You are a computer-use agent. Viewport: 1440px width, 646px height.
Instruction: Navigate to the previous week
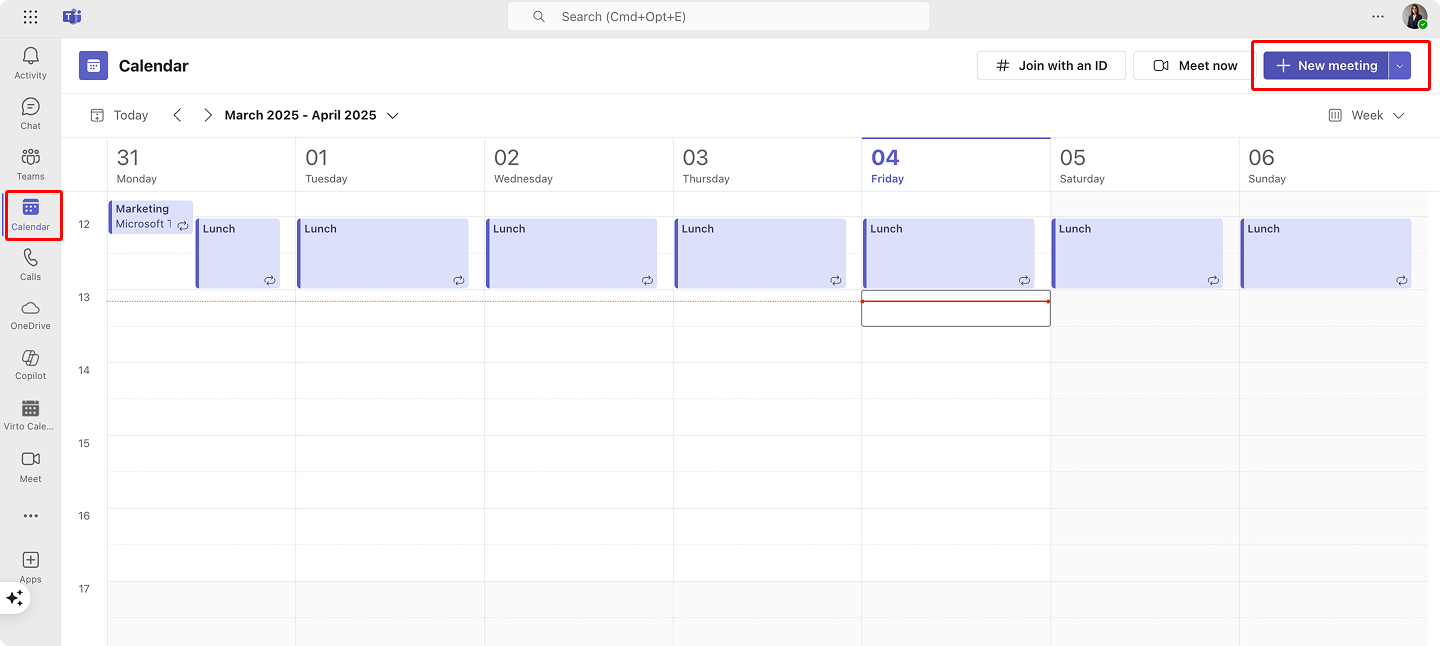tap(177, 115)
